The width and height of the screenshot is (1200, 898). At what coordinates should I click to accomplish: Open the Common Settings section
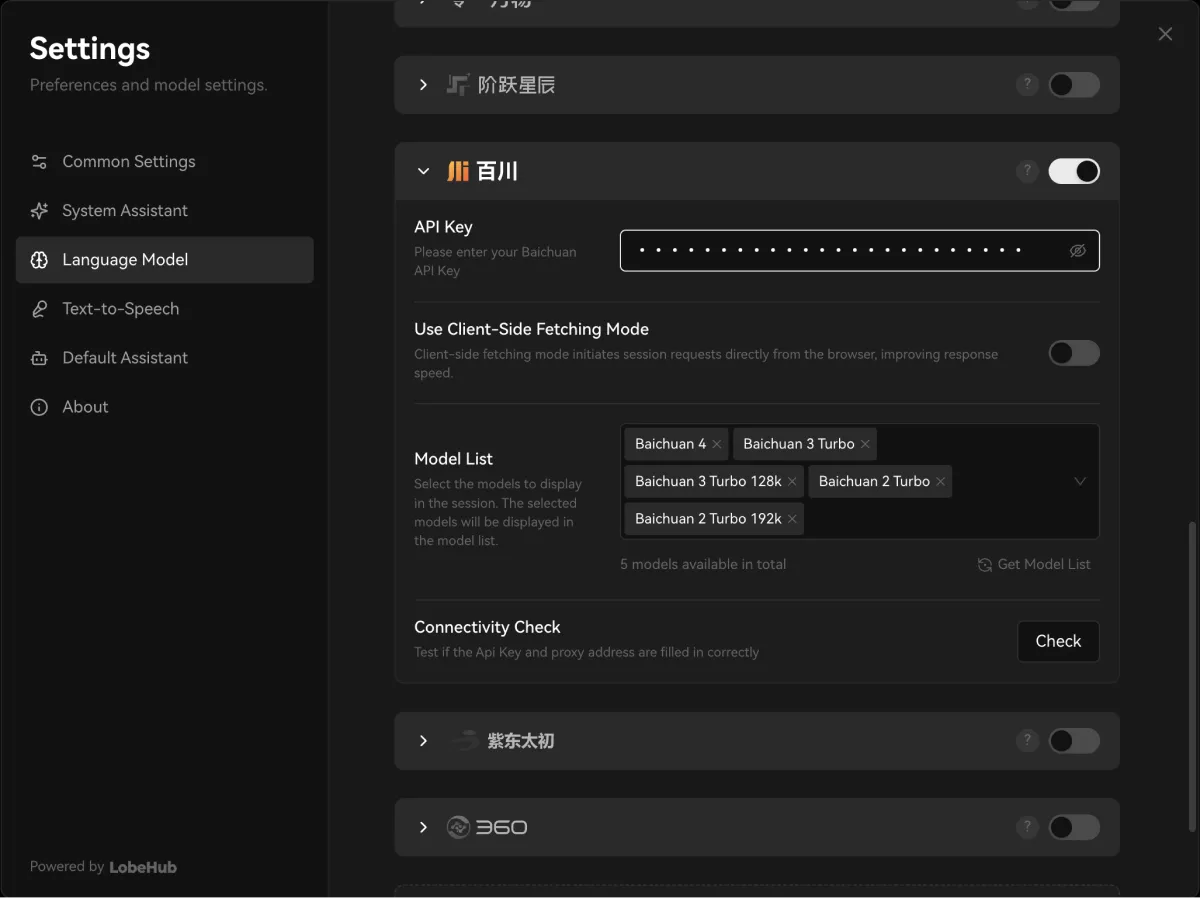click(x=128, y=162)
